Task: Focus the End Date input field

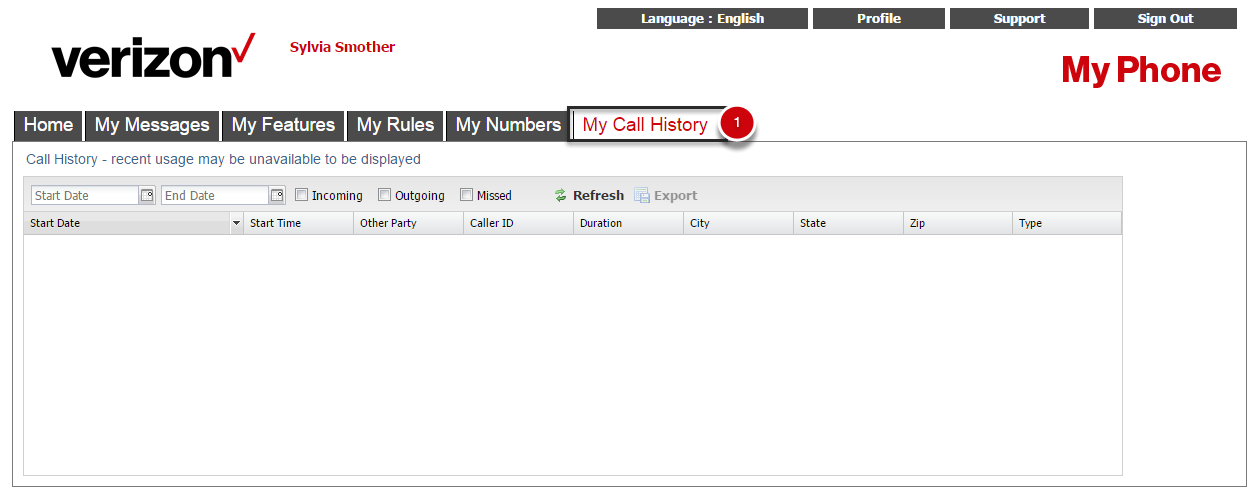Action: 216,195
